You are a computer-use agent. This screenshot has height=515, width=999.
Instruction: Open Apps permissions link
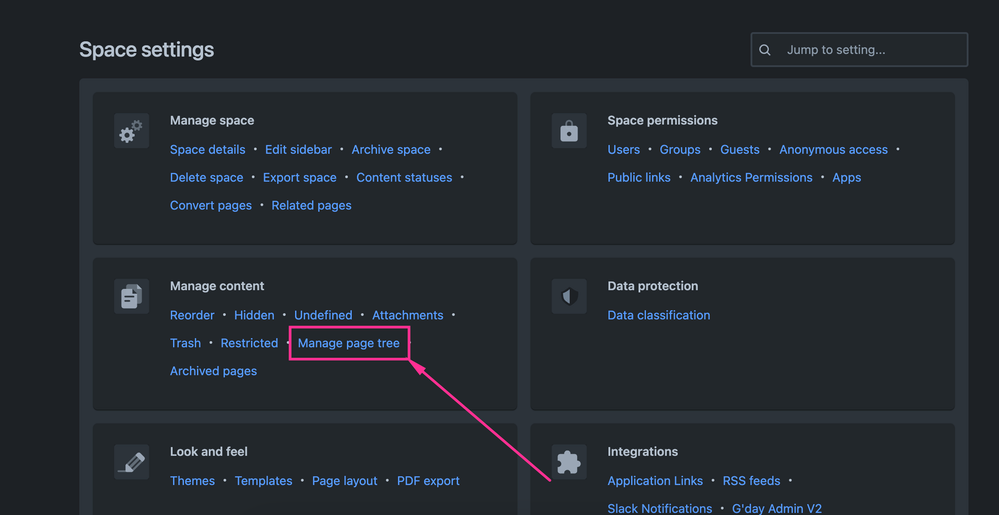click(x=847, y=178)
